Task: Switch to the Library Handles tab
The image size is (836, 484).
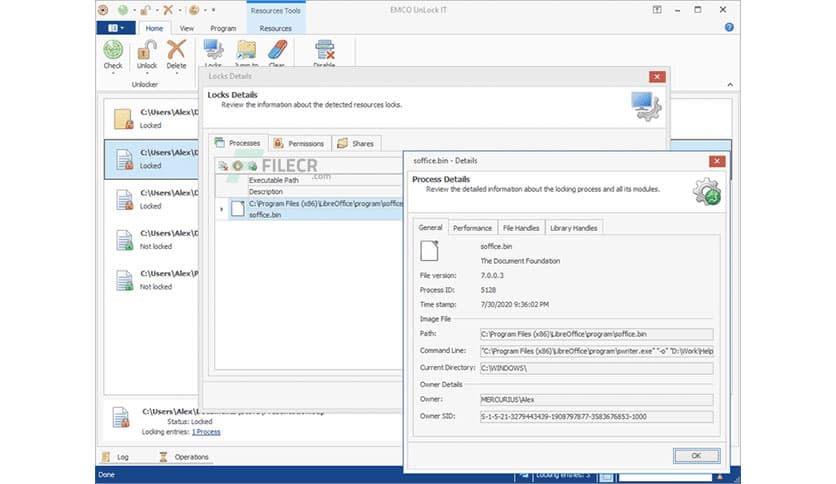Action: pyautogui.click(x=574, y=228)
